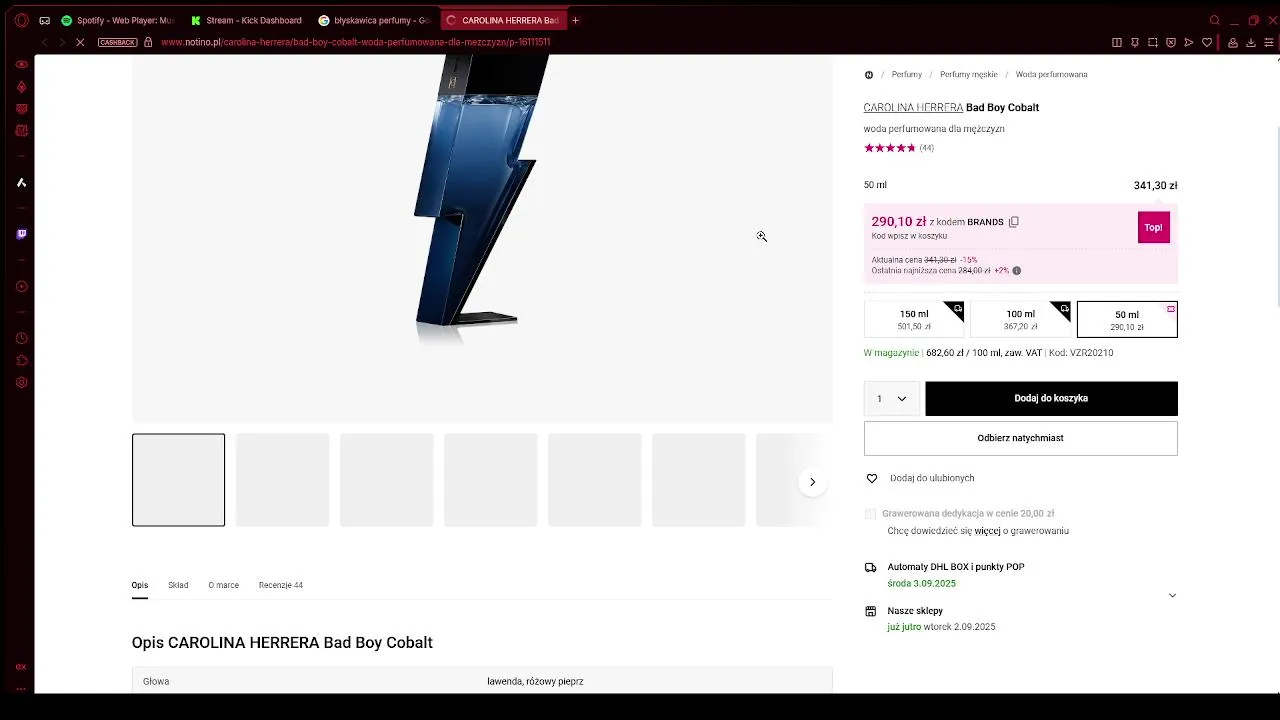Click the Notino home breadcrumb icon
1280x720 pixels.
(868, 74)
